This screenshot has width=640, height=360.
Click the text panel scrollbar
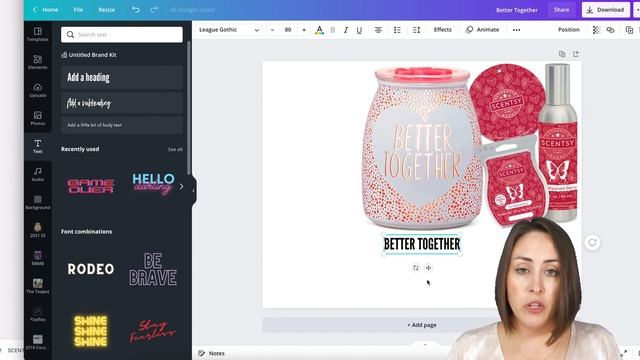click(x=189, y=108)
